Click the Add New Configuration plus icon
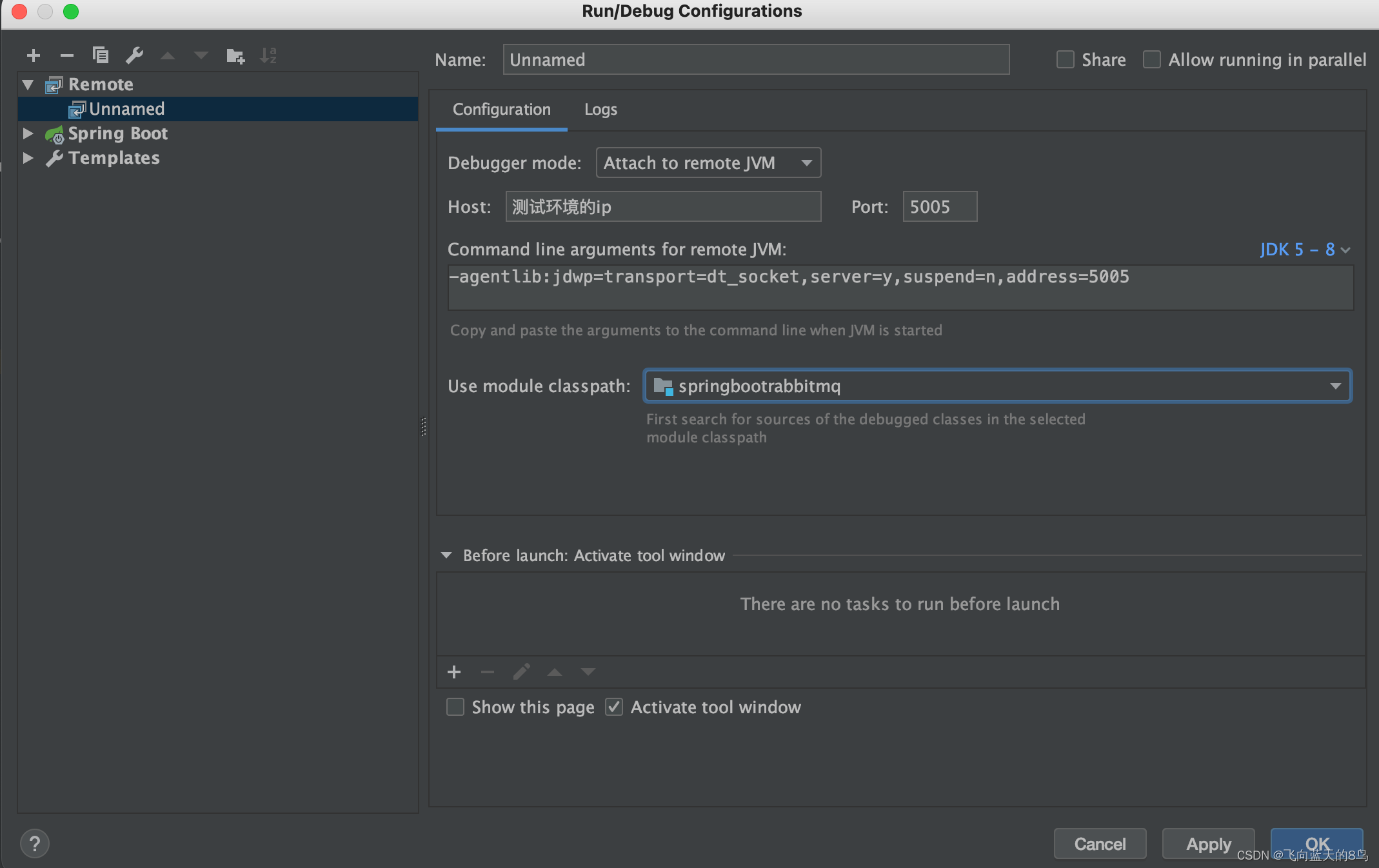Image resolution: width=1379 pixels, height=868 pixels. [x=34, y=56]
